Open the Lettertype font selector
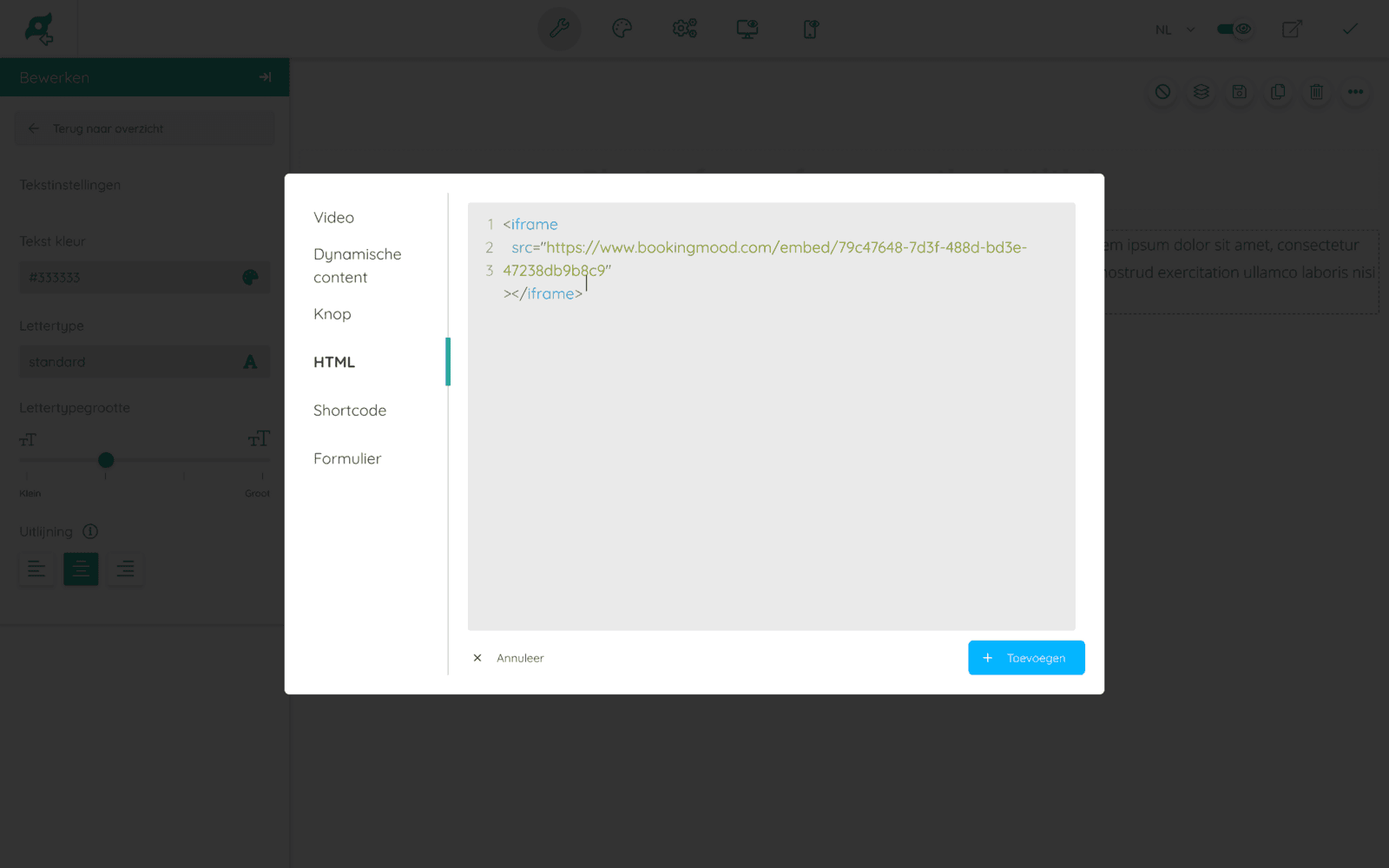1389x868 pixels. (144, 361)
